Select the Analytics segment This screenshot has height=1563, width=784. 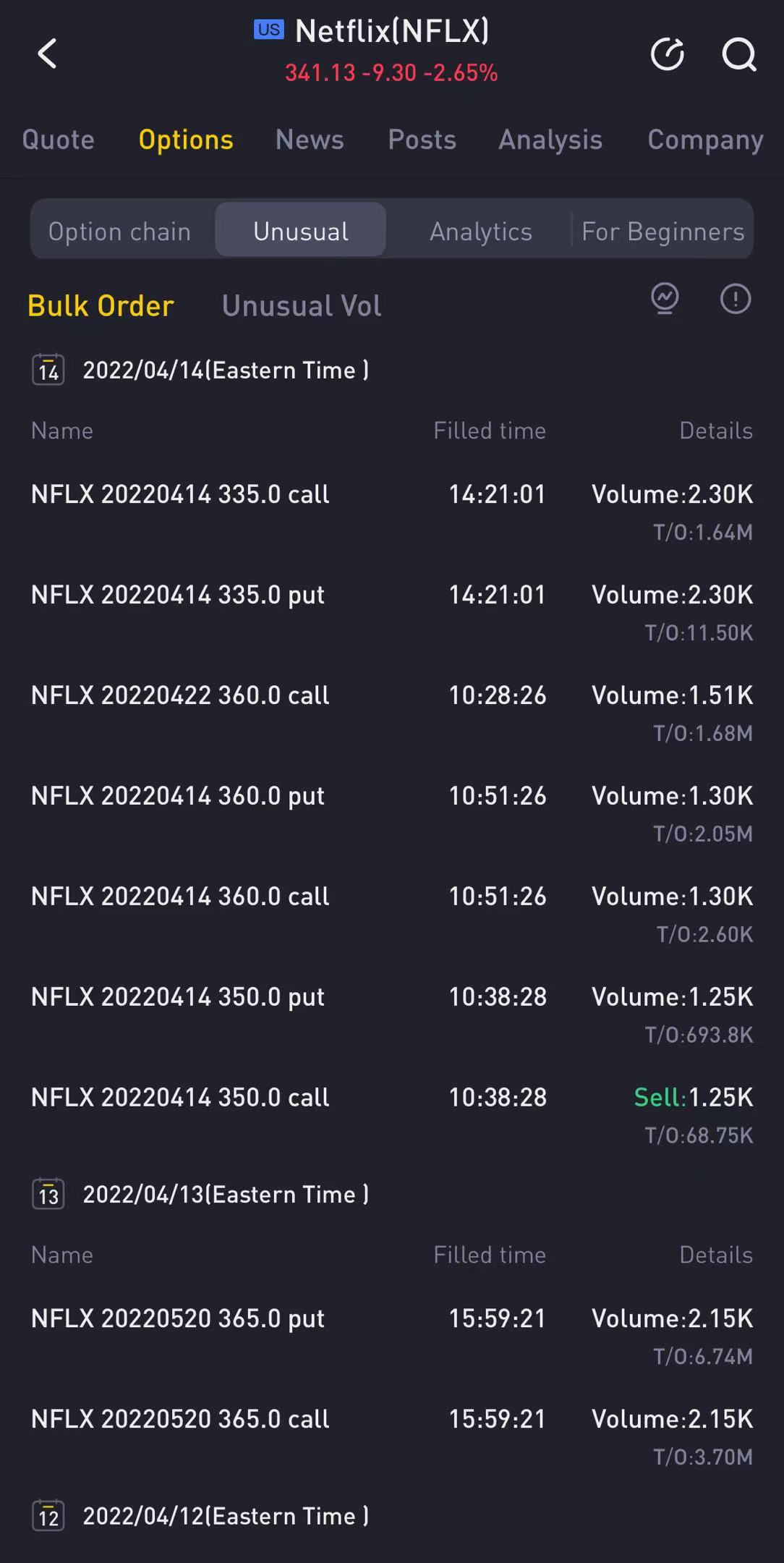pyautogui.click(x=481, y=231)
